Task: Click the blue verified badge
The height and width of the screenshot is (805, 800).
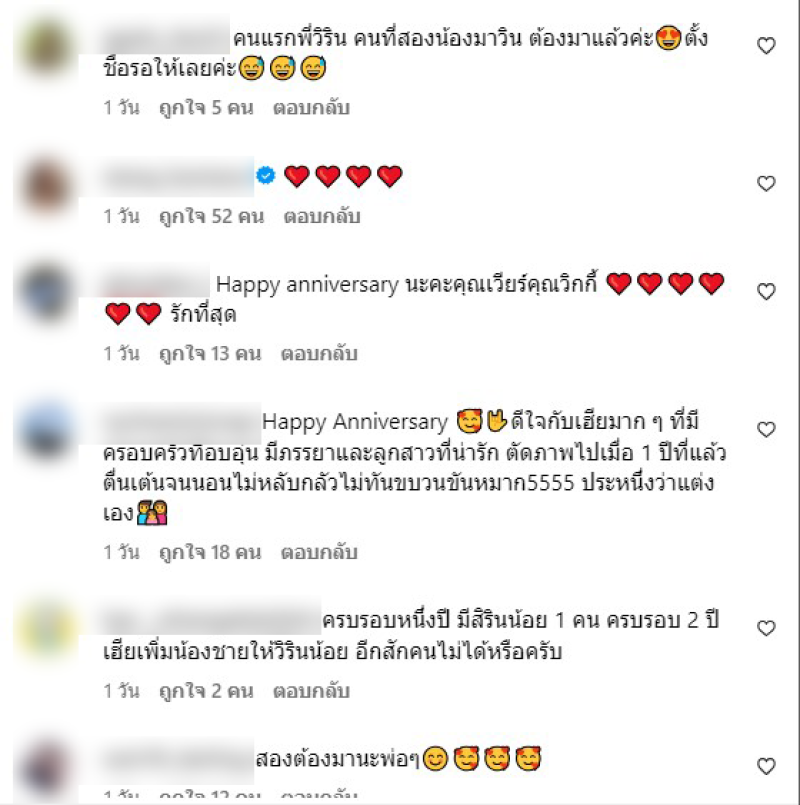Action: [265, 176]
